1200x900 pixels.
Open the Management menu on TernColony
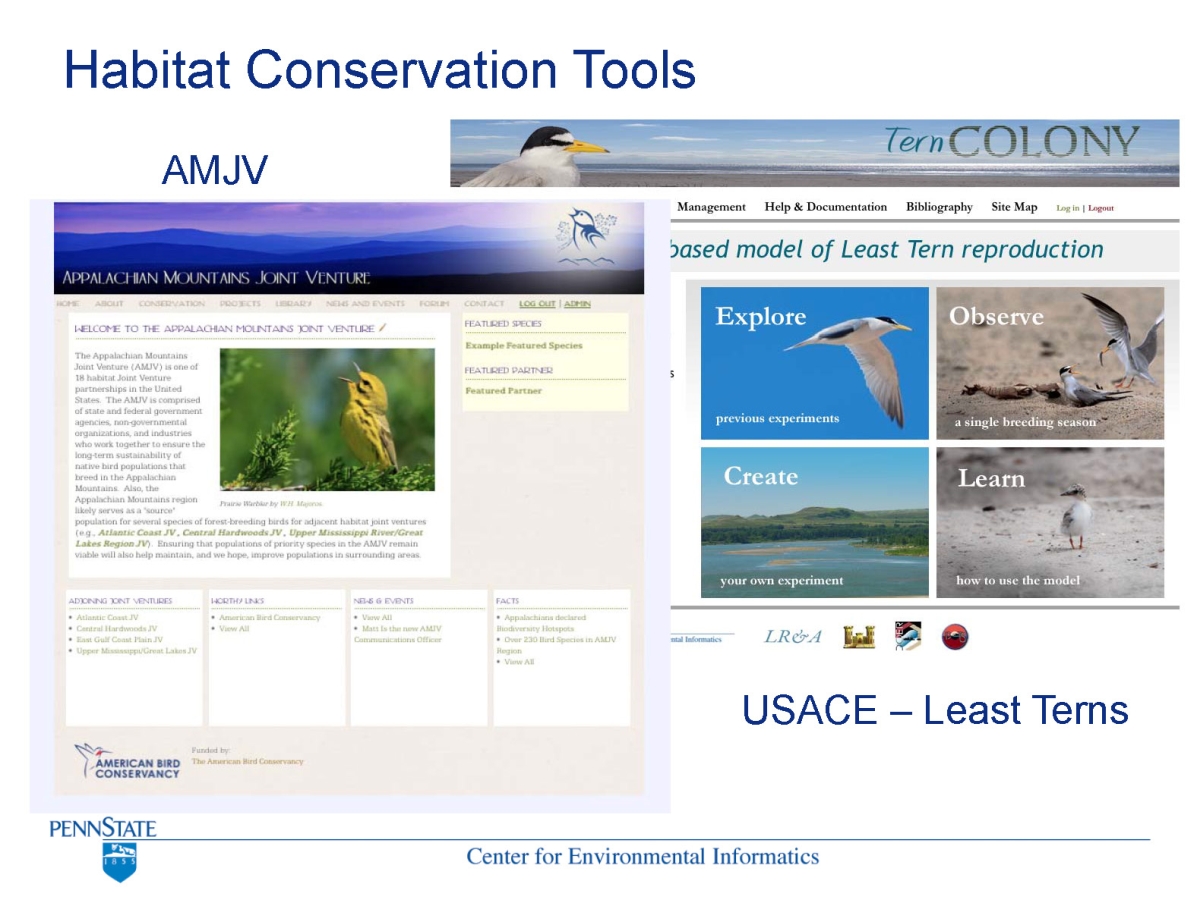tap(711, 207)
